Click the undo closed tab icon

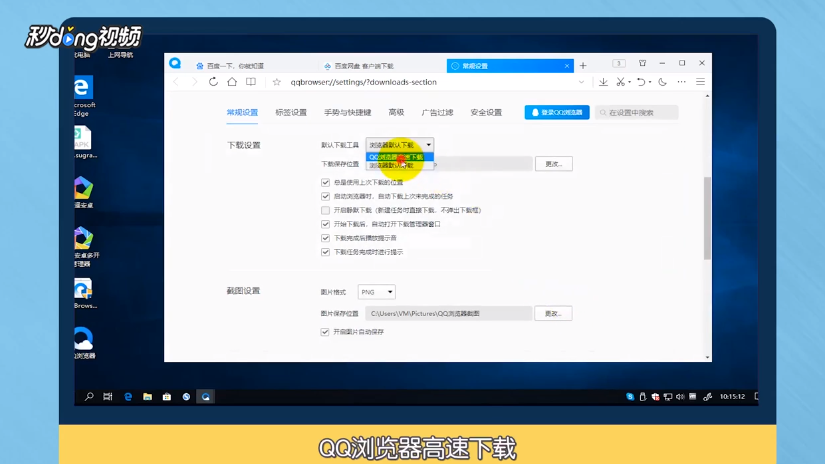pos(641,82)
